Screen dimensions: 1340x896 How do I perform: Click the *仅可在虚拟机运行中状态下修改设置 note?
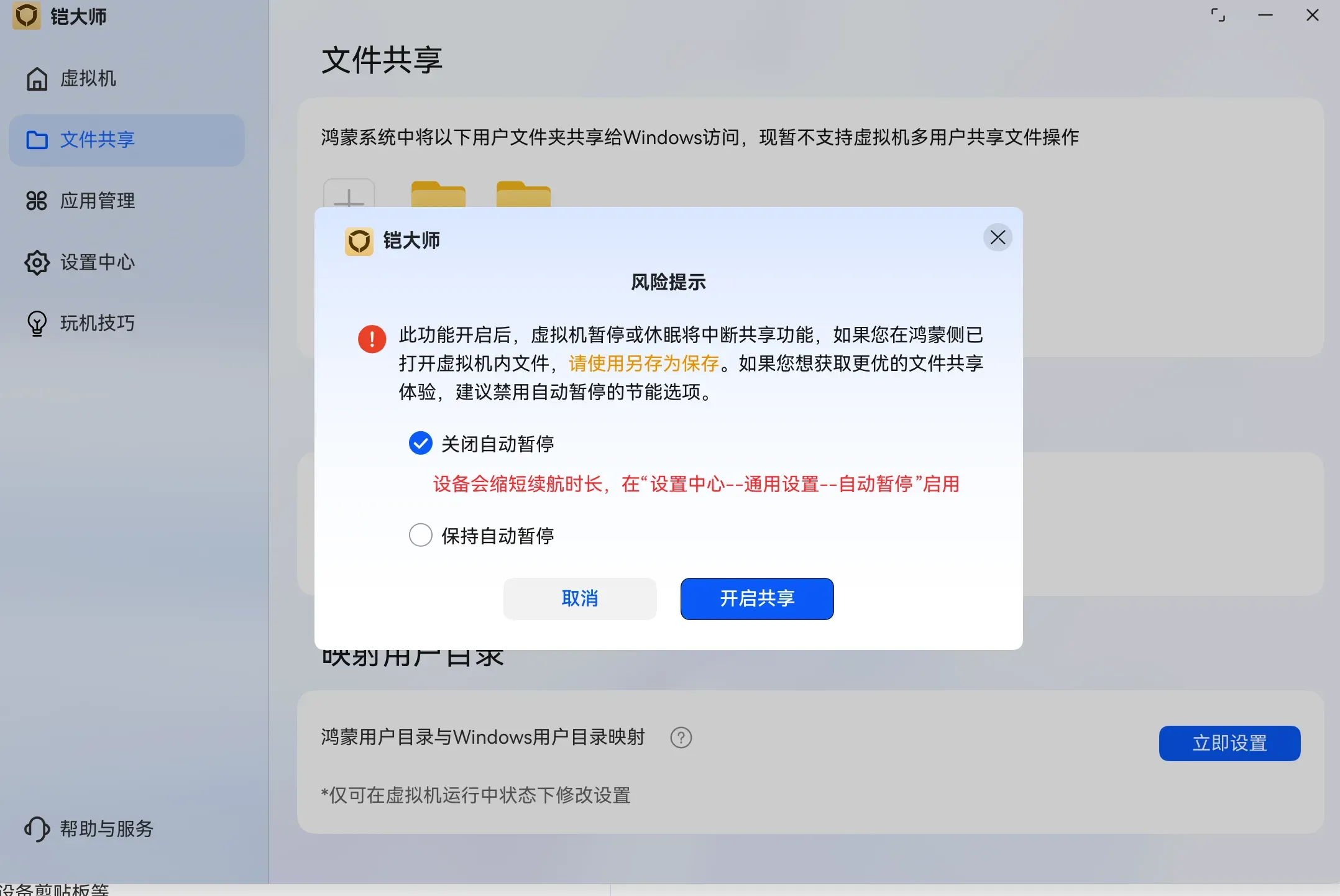click(475, 795)
